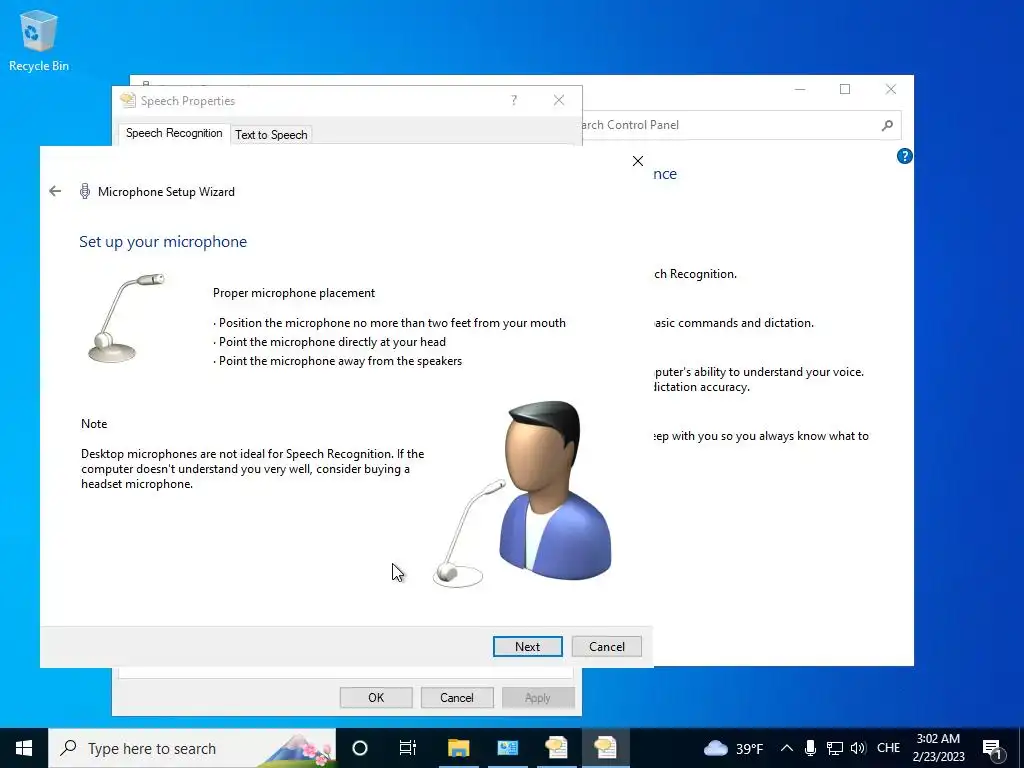Open Task View on taskbar
1024x768 pixels.
[x=408, y=748]
